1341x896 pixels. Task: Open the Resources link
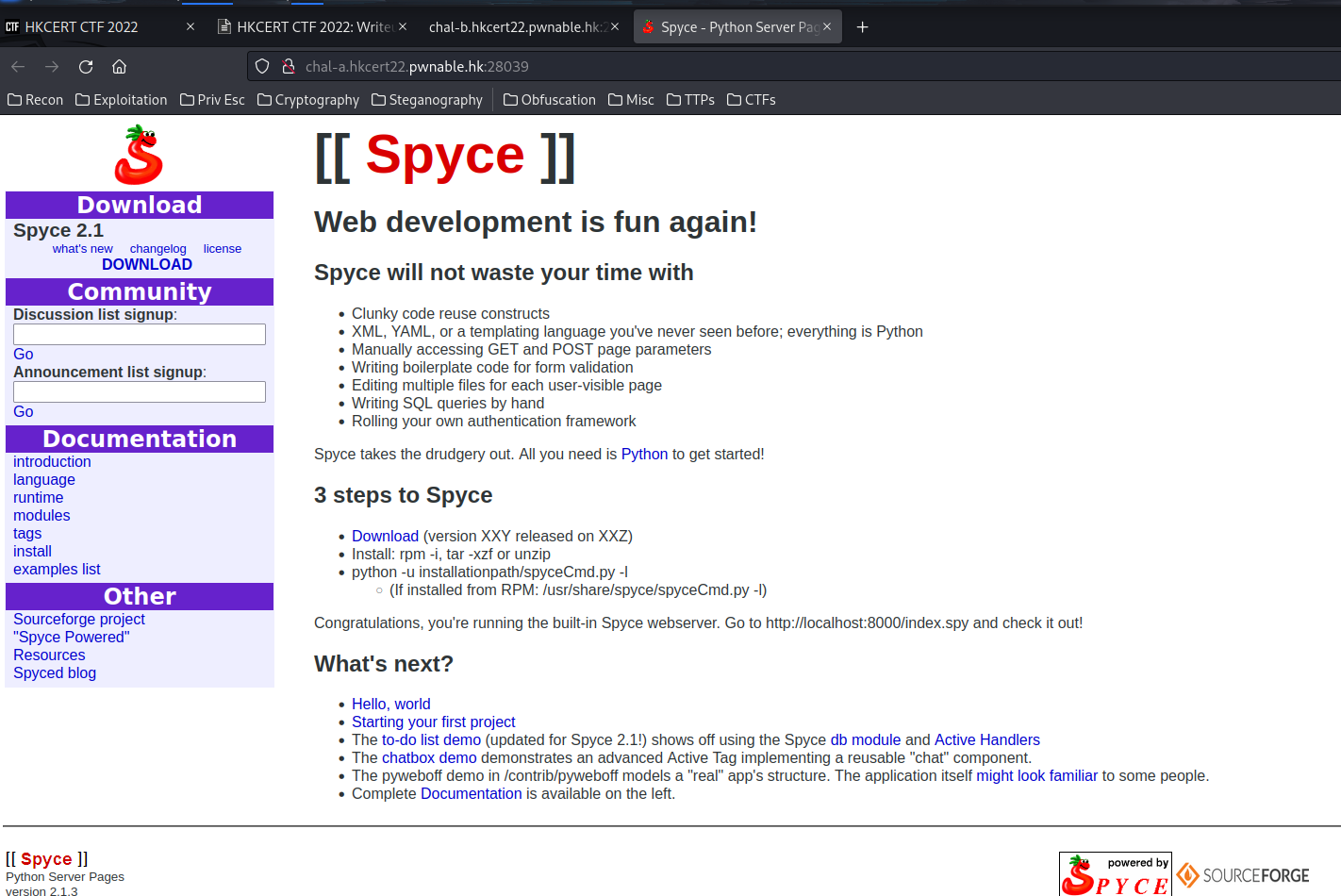pyautogui.click(x=49, y=655)
